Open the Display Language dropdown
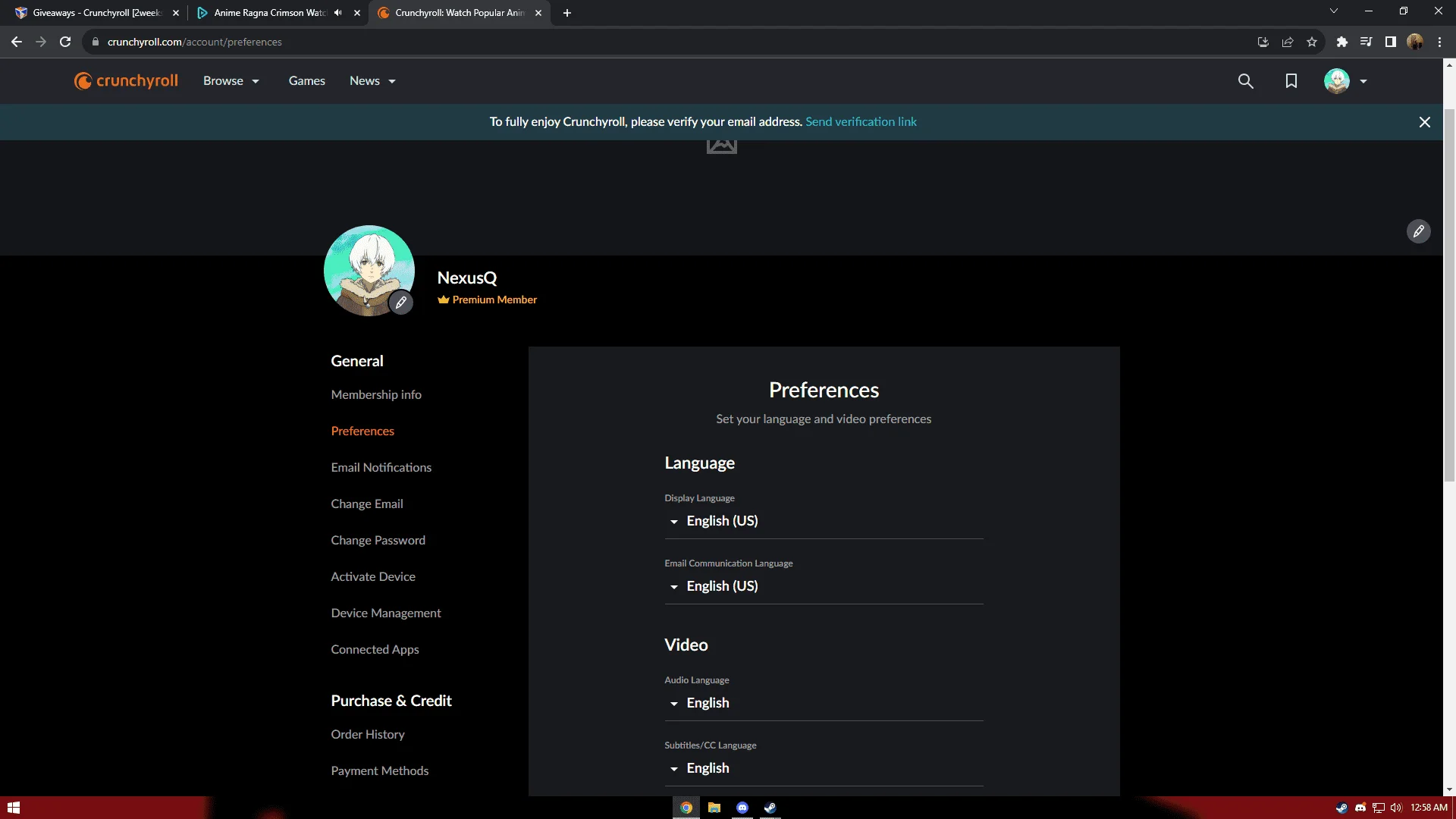 (824, 521)
